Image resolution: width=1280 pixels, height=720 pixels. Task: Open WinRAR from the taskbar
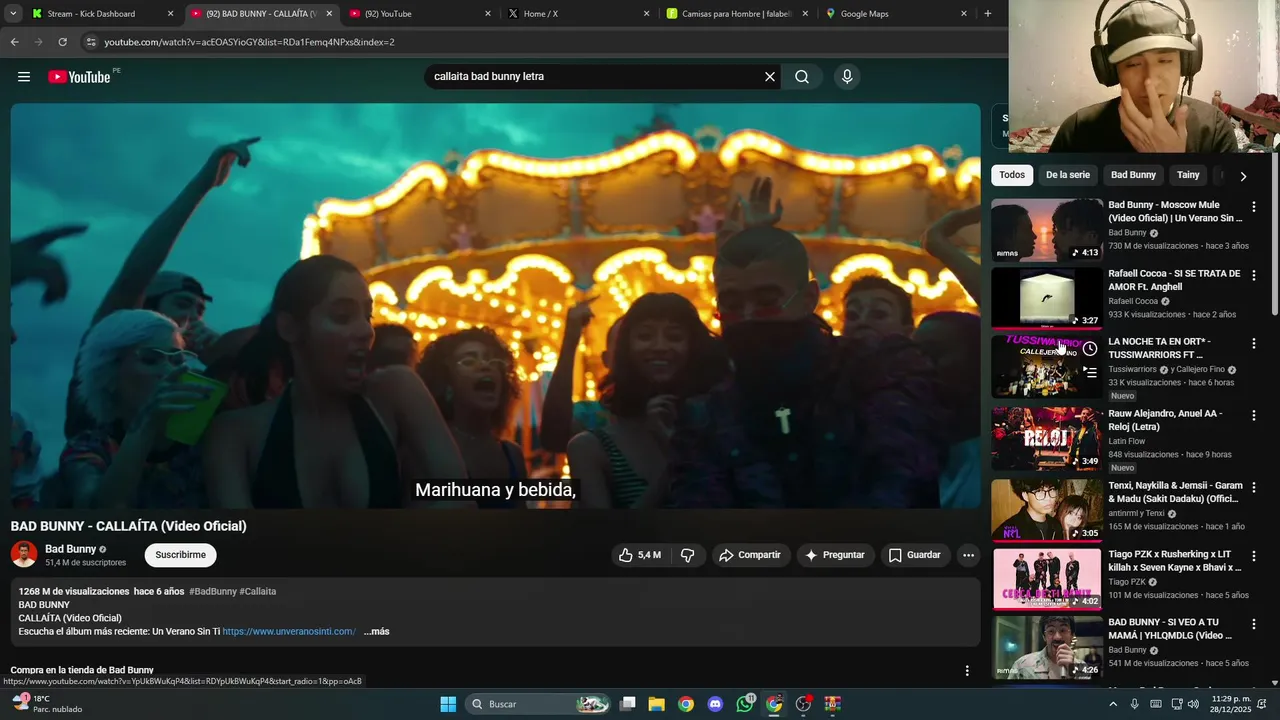point(833,704)
